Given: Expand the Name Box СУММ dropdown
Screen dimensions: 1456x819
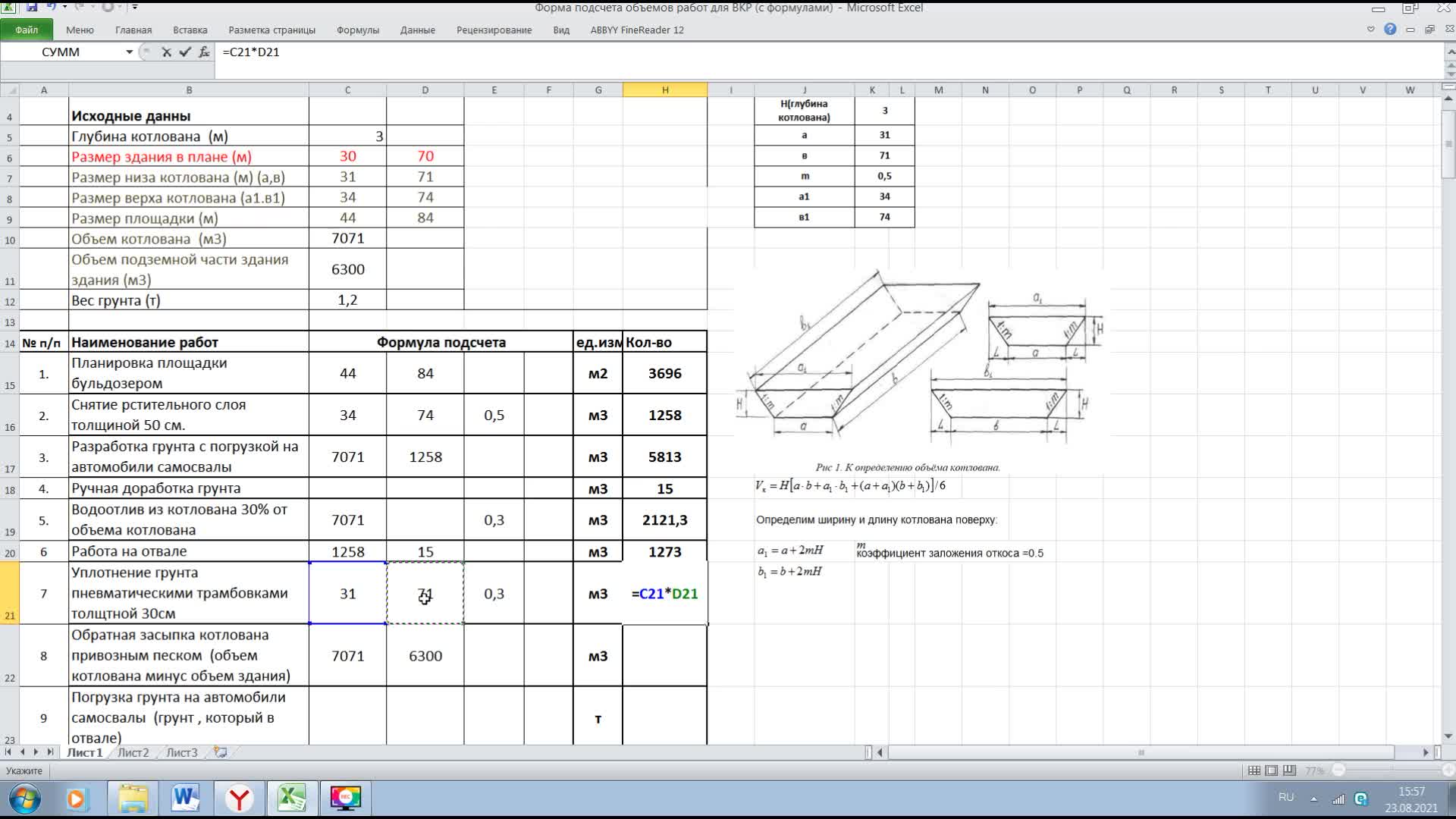Looking at the screenshot, I should click(129, 52).
